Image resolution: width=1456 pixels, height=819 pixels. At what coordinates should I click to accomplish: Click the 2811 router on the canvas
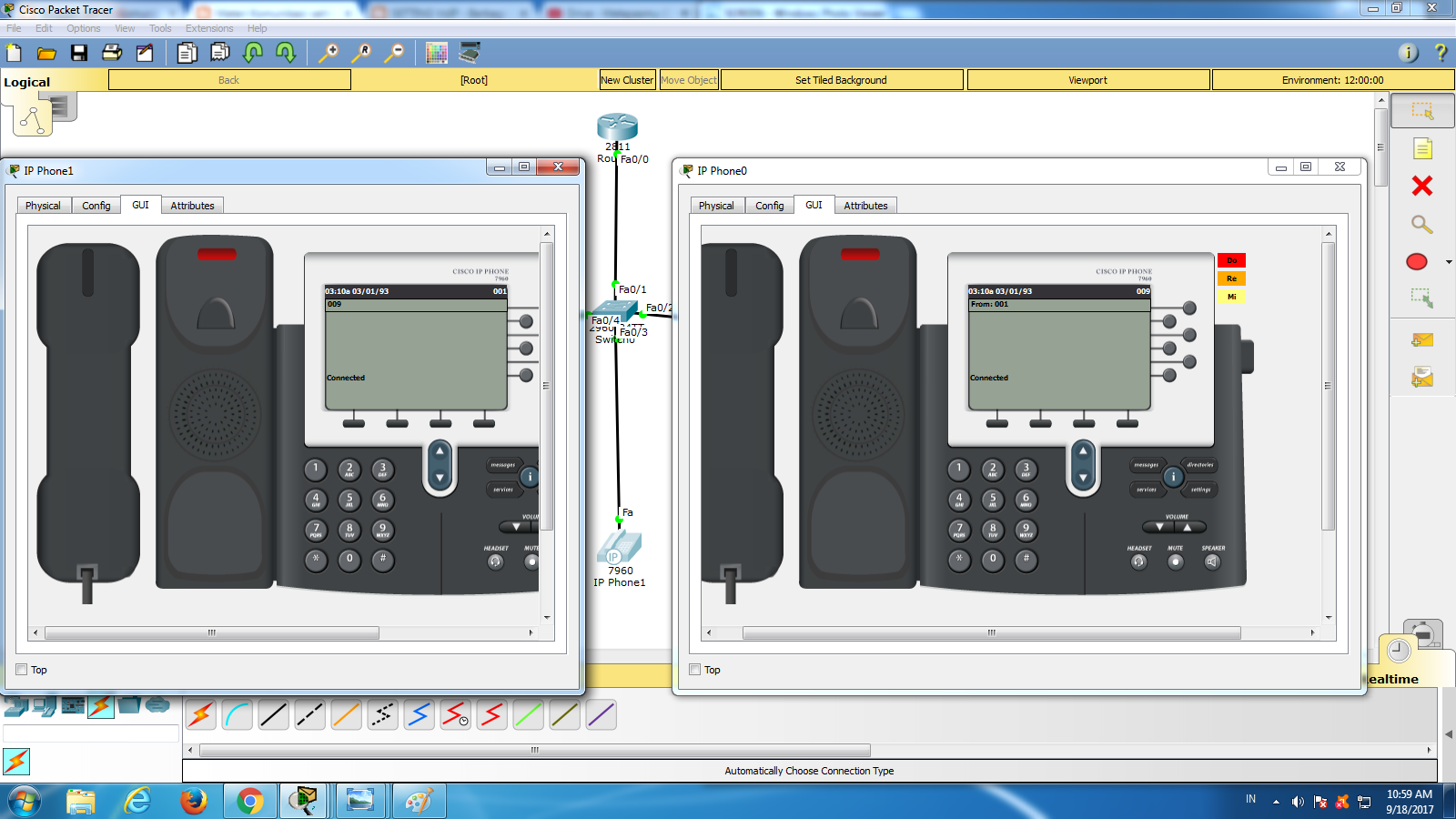[x=617, y=127]
